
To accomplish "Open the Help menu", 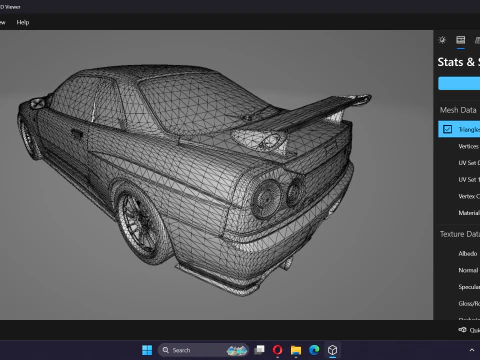I will (23, 22).
